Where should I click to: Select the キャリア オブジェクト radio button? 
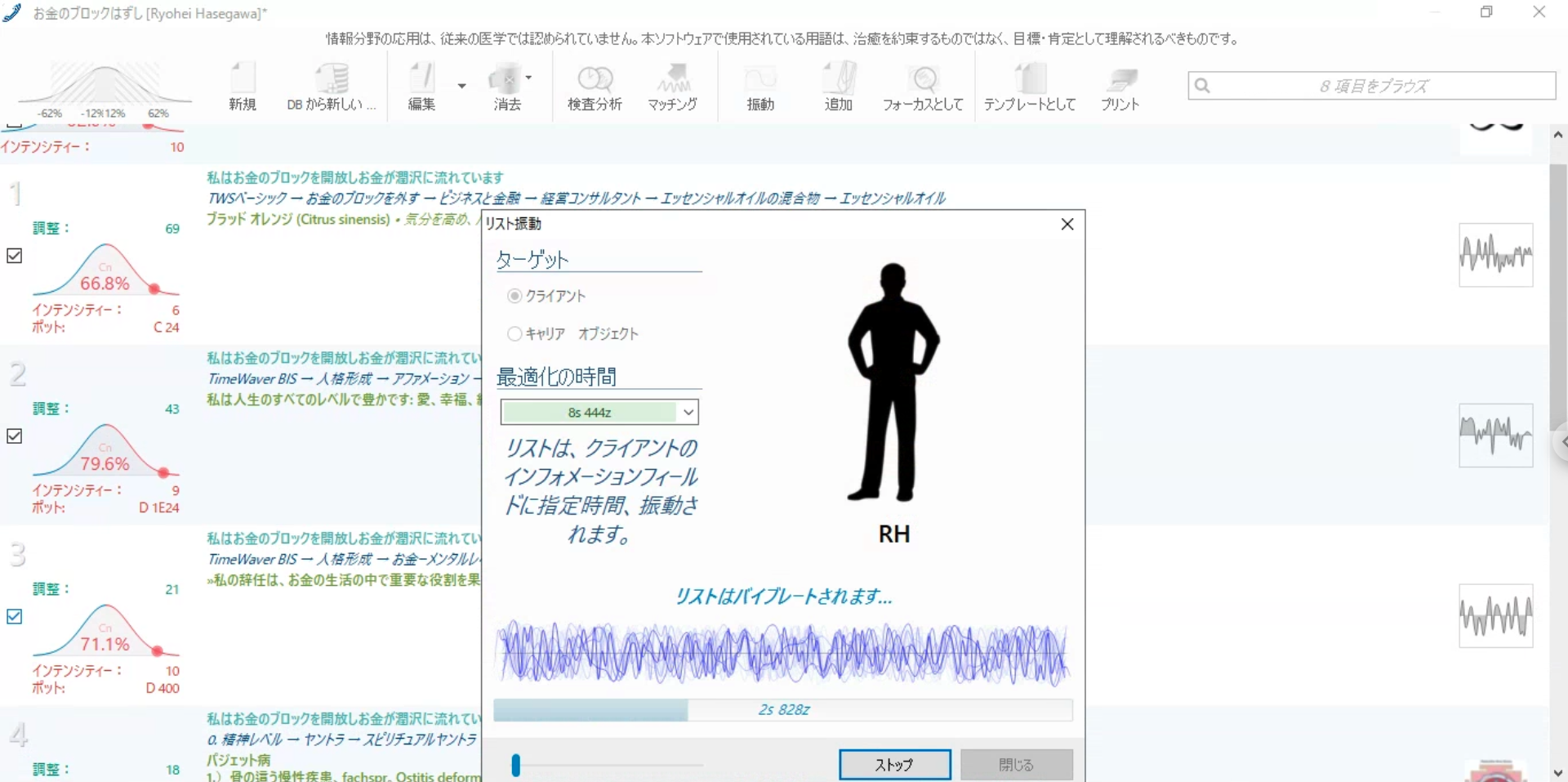coord(514,333)
